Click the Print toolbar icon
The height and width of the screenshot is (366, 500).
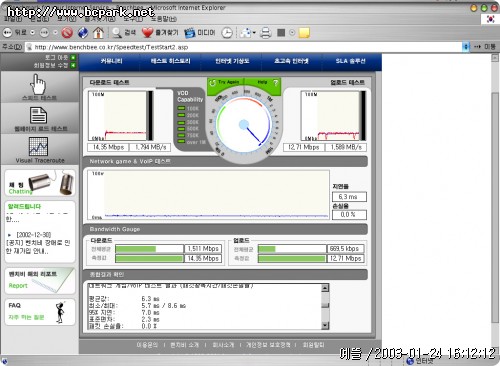266,33
